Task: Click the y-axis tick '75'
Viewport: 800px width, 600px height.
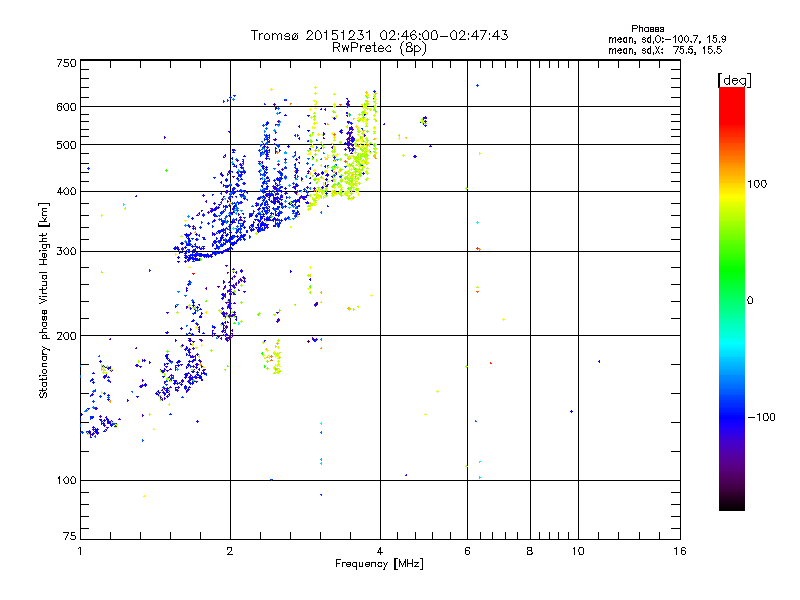Action: pos(70,536)
